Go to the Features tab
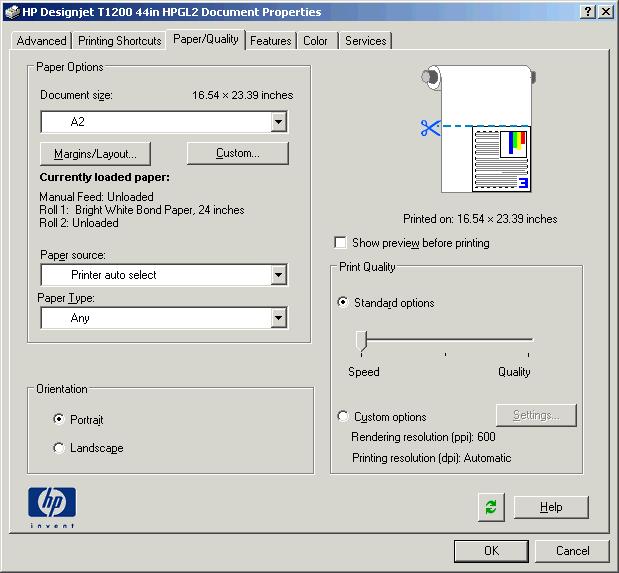Image resolution: width=619 pixels, height=573 pixels. tap(271, 41)
